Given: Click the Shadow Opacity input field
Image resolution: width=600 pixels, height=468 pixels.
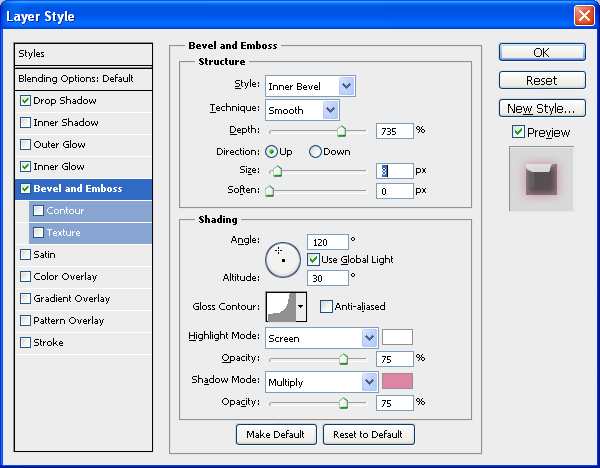Looking at the screenshot, I should pos(395,403).
